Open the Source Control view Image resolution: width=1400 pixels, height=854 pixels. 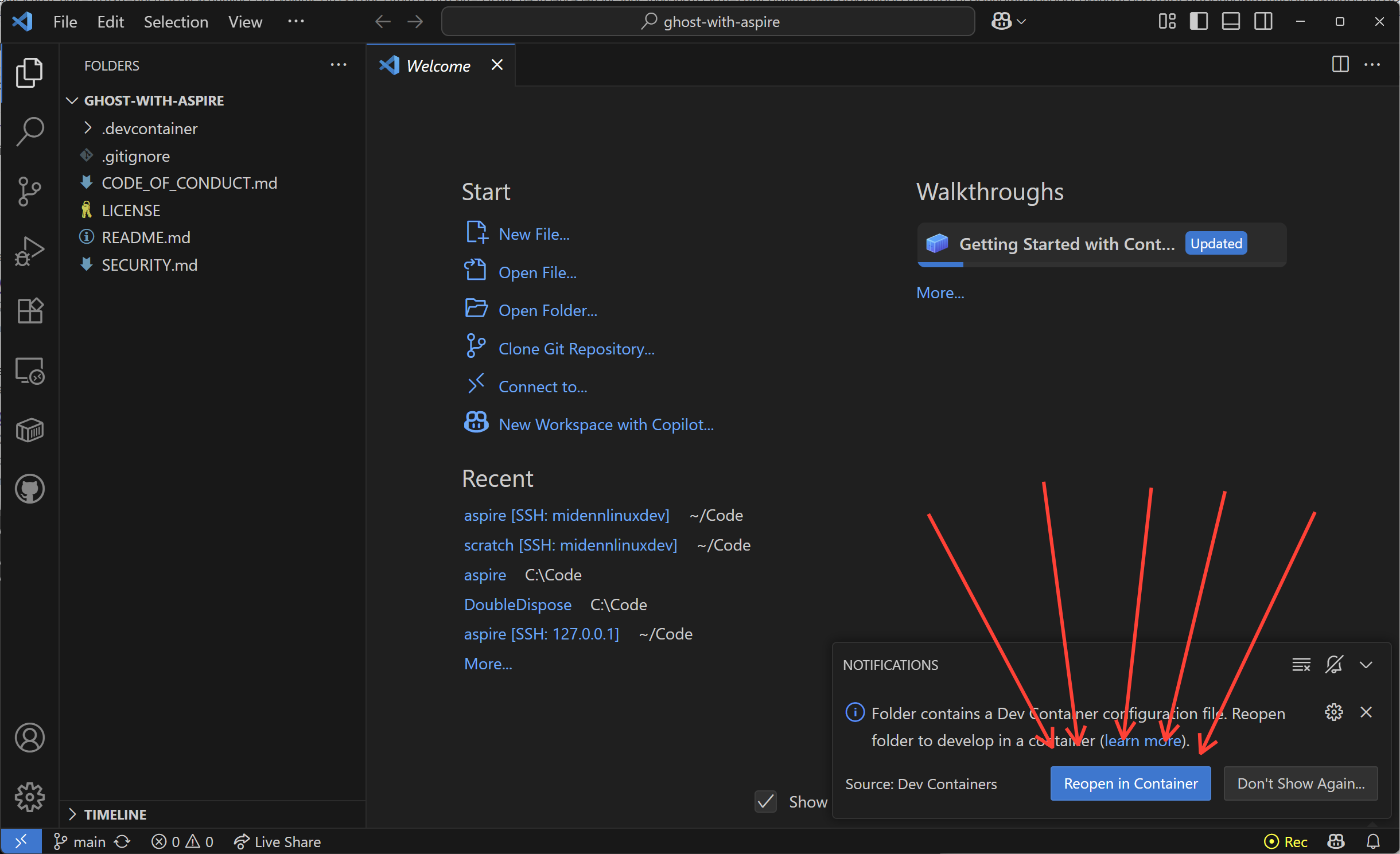tap(29, 190)
